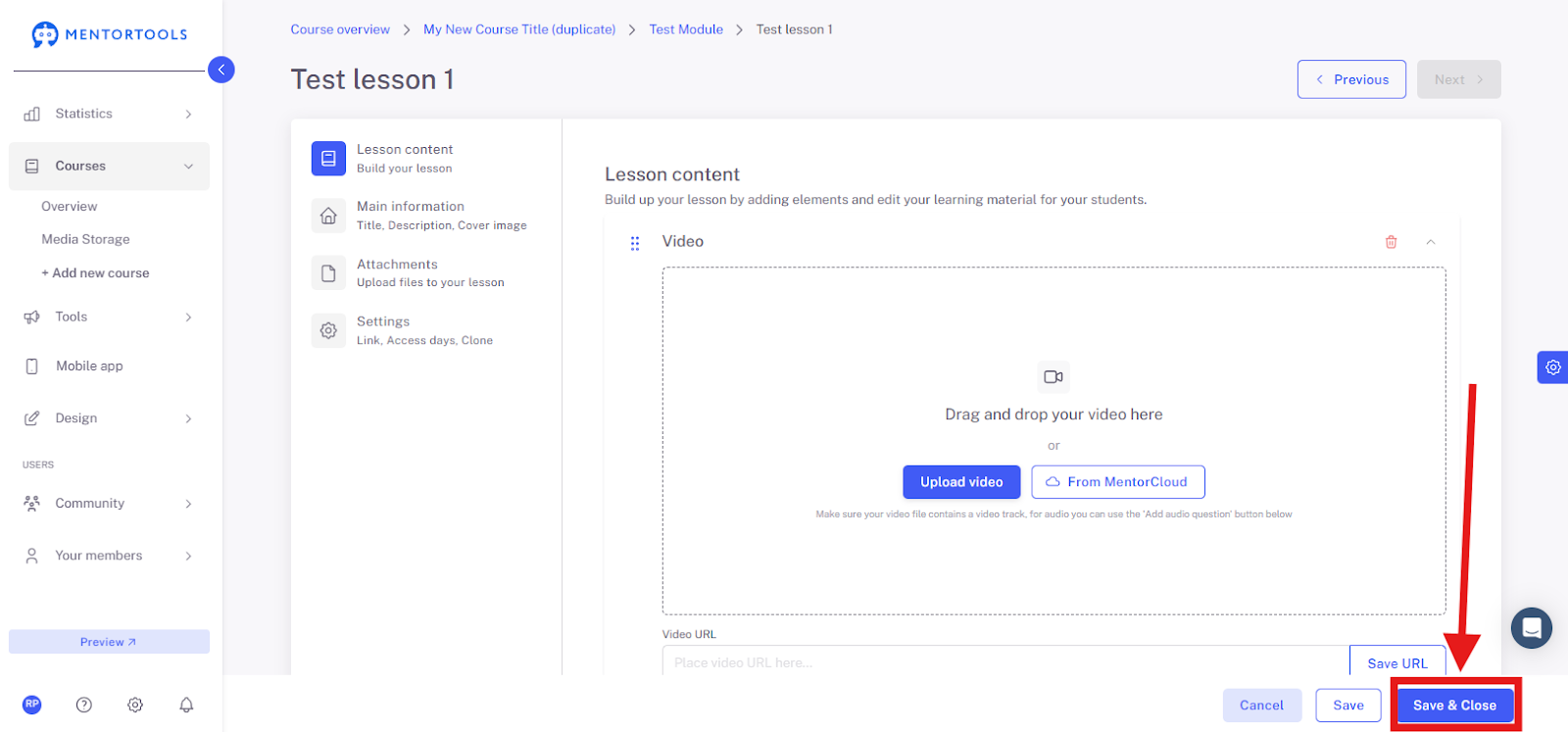This screenshot has height=732, width=1568.
Task: Open the RP user avatar
Action: coord(32,705)
